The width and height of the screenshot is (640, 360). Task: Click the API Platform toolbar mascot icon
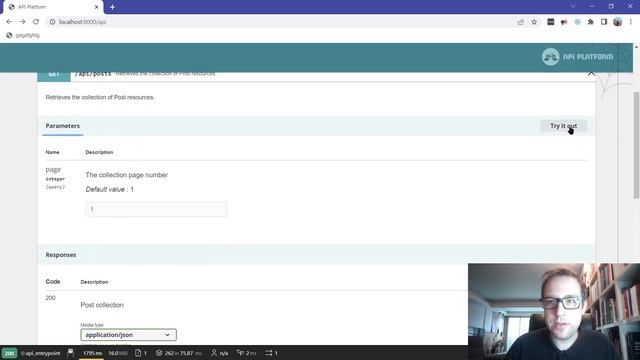70,353
